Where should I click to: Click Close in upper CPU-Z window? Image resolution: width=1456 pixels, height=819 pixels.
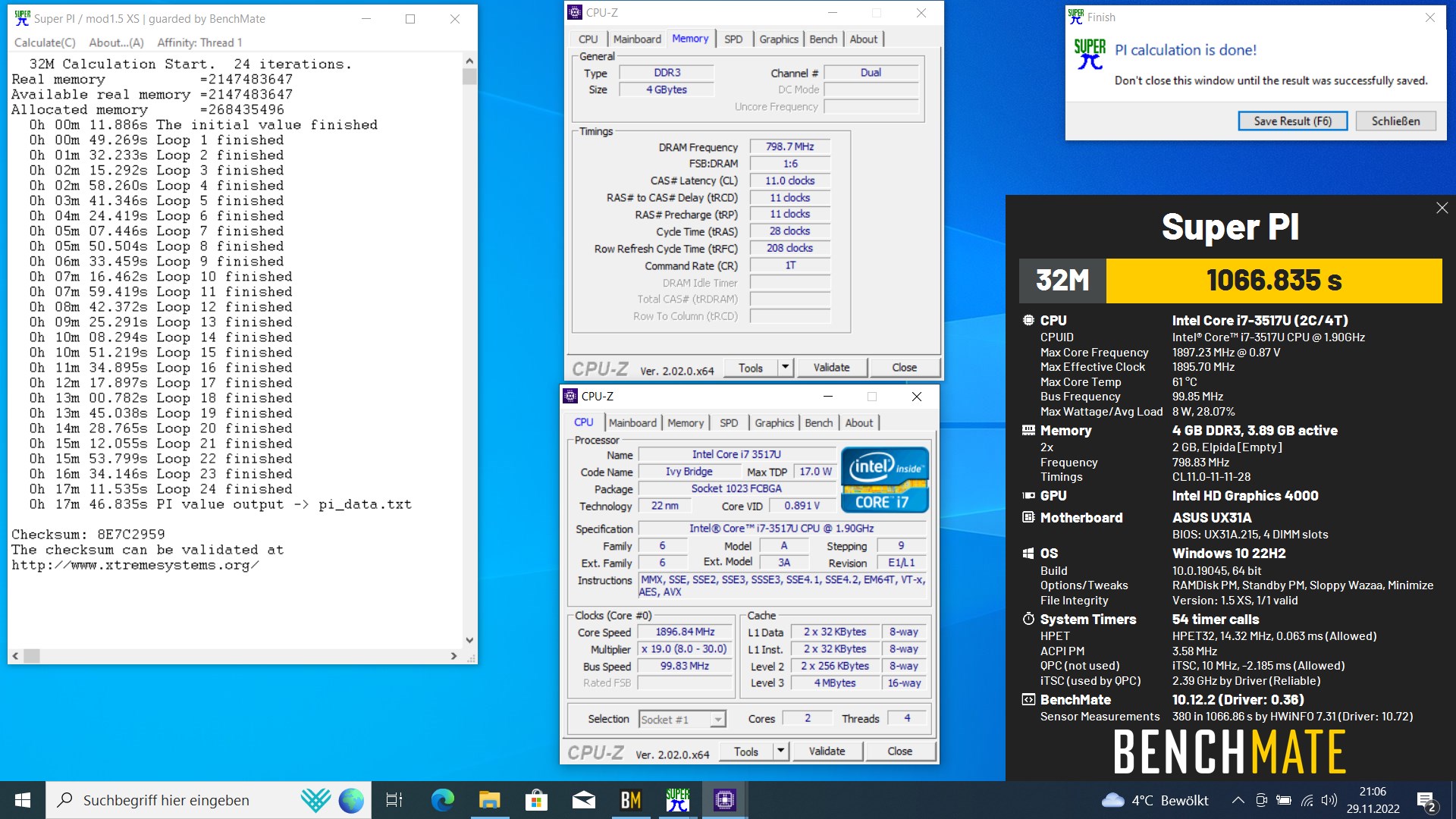pos(905,368)
